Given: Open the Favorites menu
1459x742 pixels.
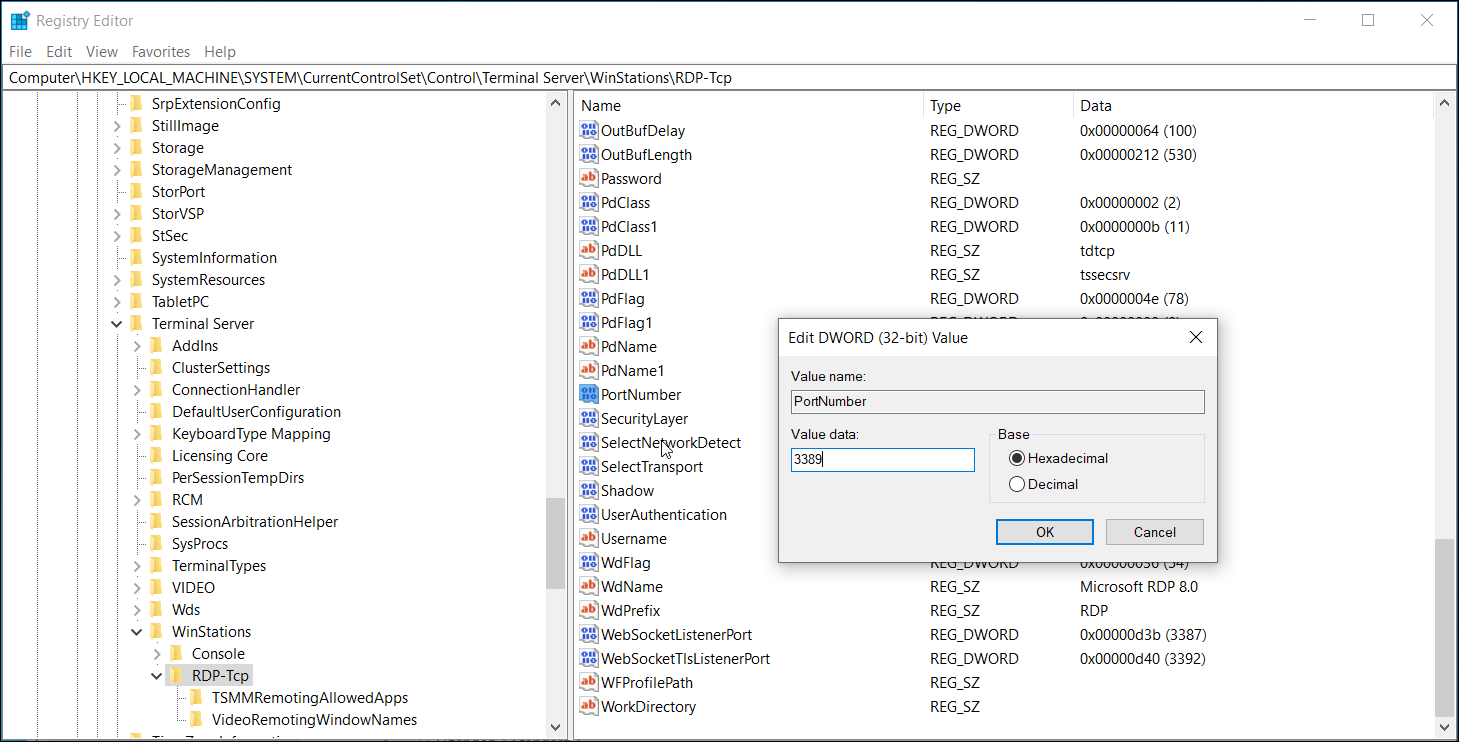Looking at the screenshot, I should point(161,52).
